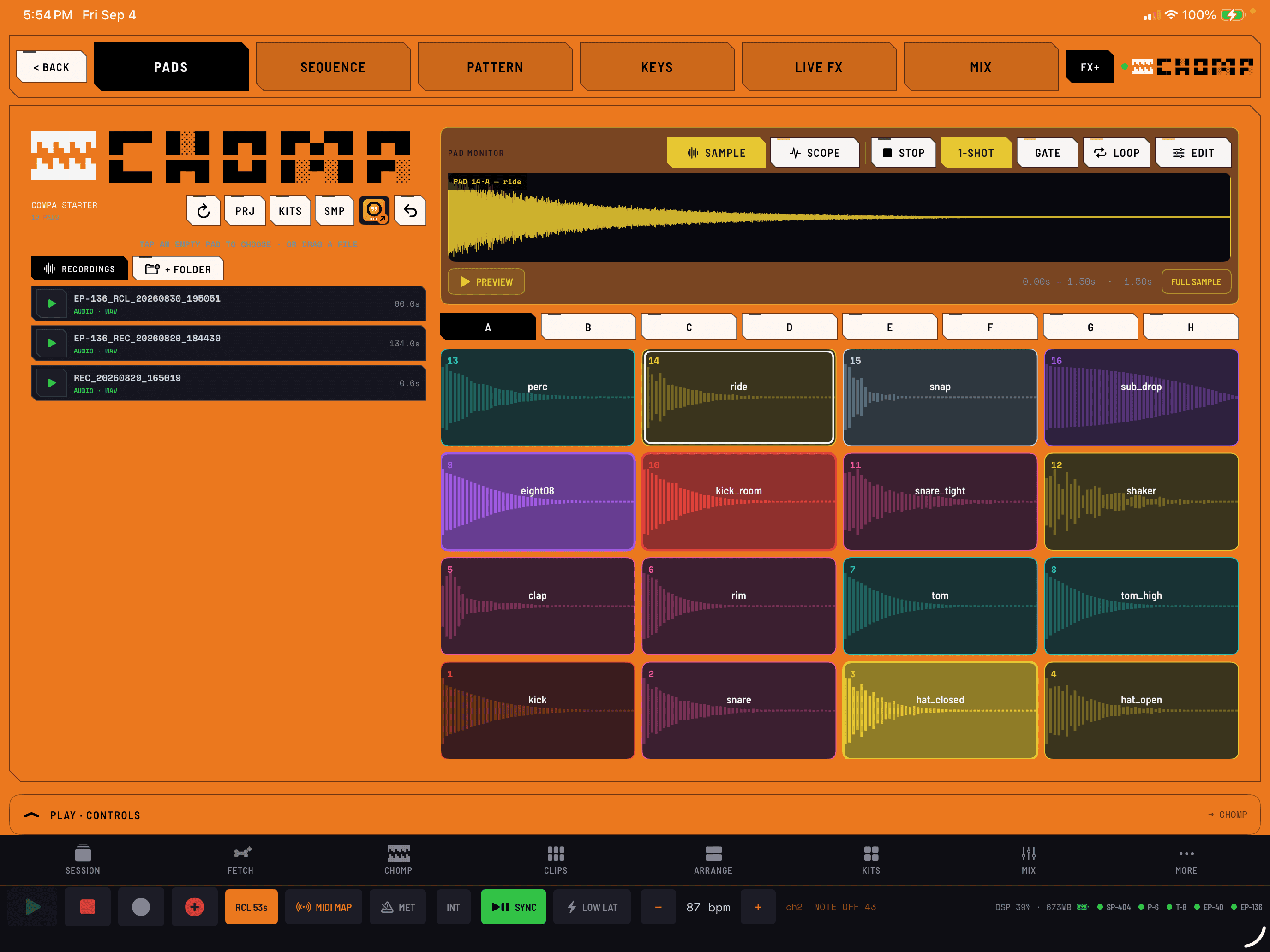Open the MIDI MAP button
This screenshot has width=1270, height=952.
324,907
